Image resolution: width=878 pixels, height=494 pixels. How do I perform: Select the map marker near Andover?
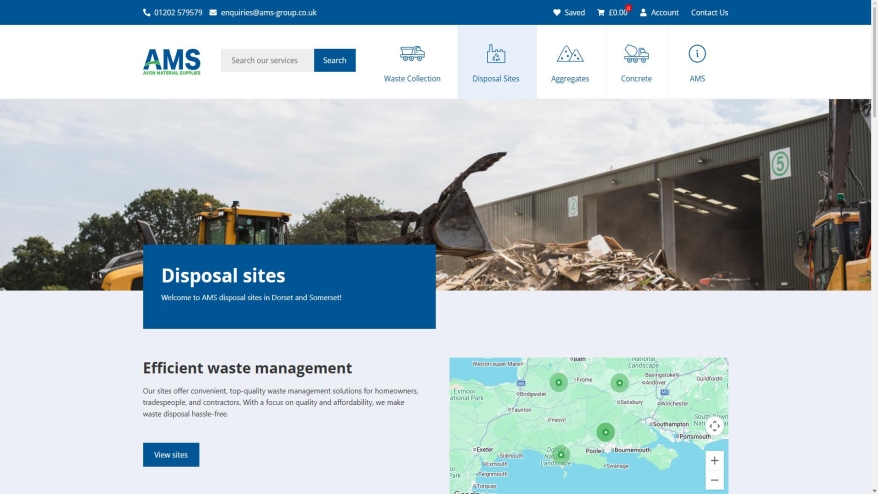[619, 383]
